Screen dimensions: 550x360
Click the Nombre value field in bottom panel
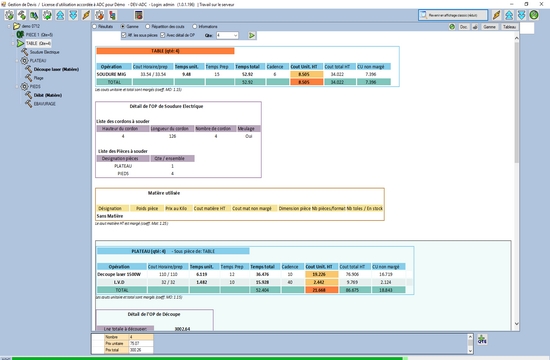[141, 337]
